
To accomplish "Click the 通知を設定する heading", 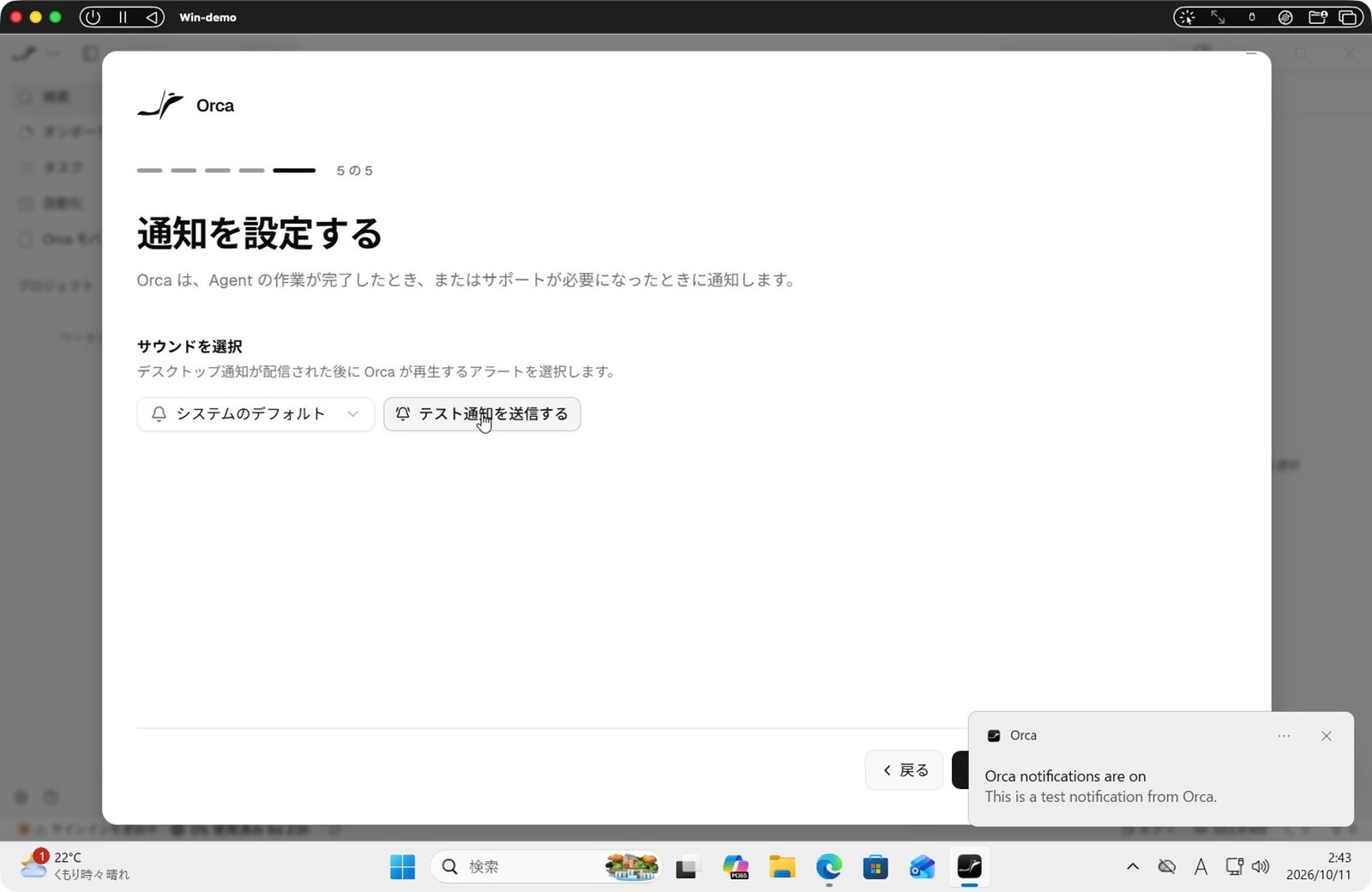I will pos(259,233).
